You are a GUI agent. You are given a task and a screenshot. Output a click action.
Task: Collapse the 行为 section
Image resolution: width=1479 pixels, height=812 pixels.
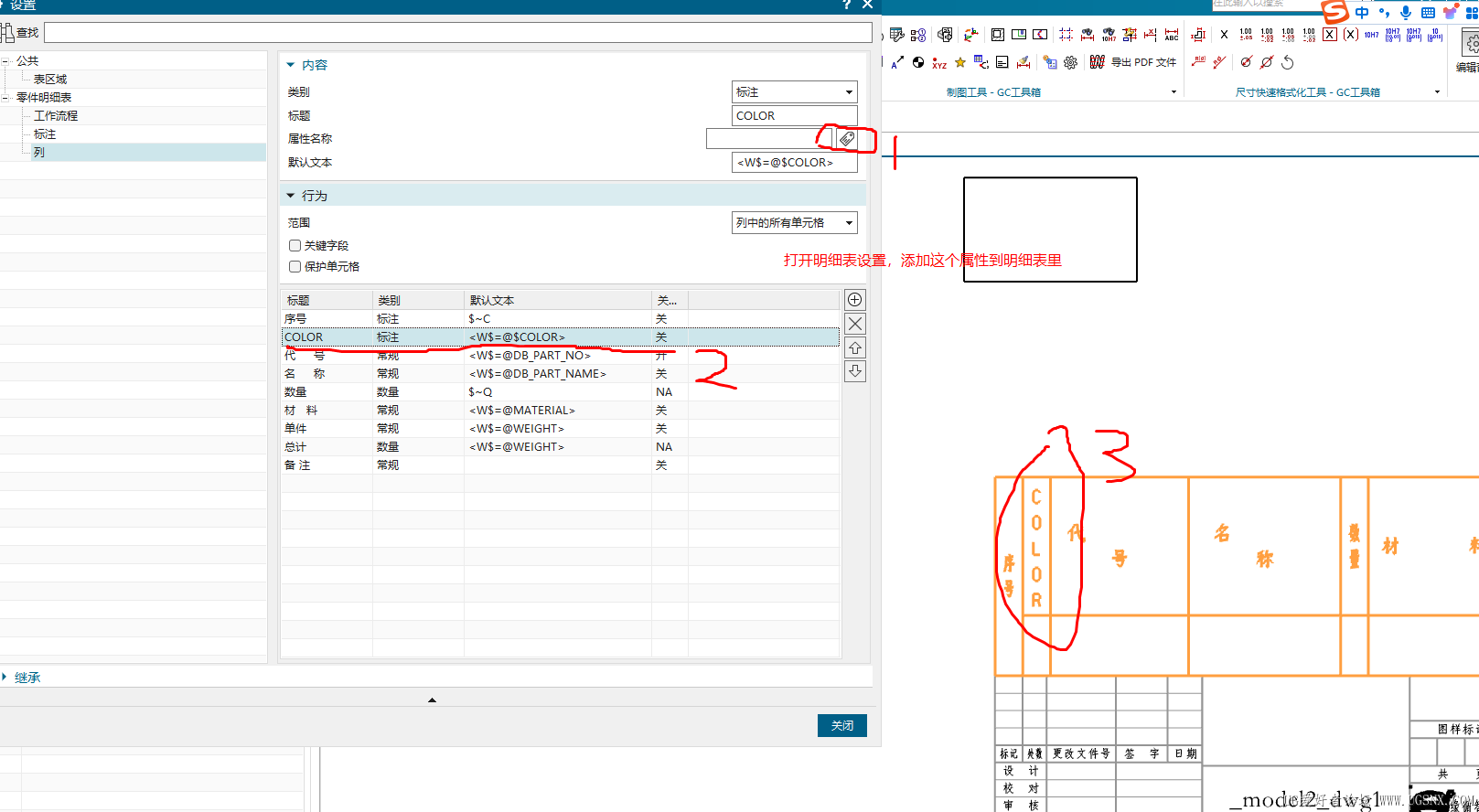point(291,196)
